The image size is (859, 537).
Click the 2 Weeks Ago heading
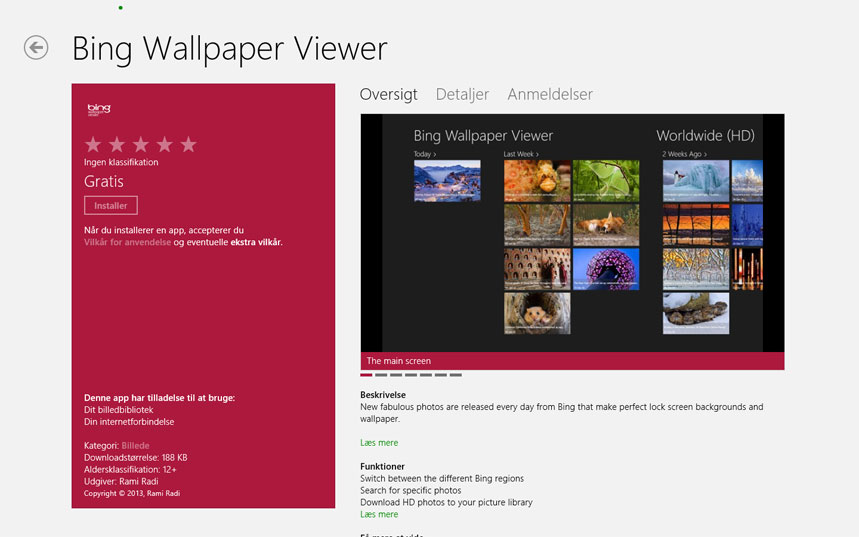click(684, 154)
